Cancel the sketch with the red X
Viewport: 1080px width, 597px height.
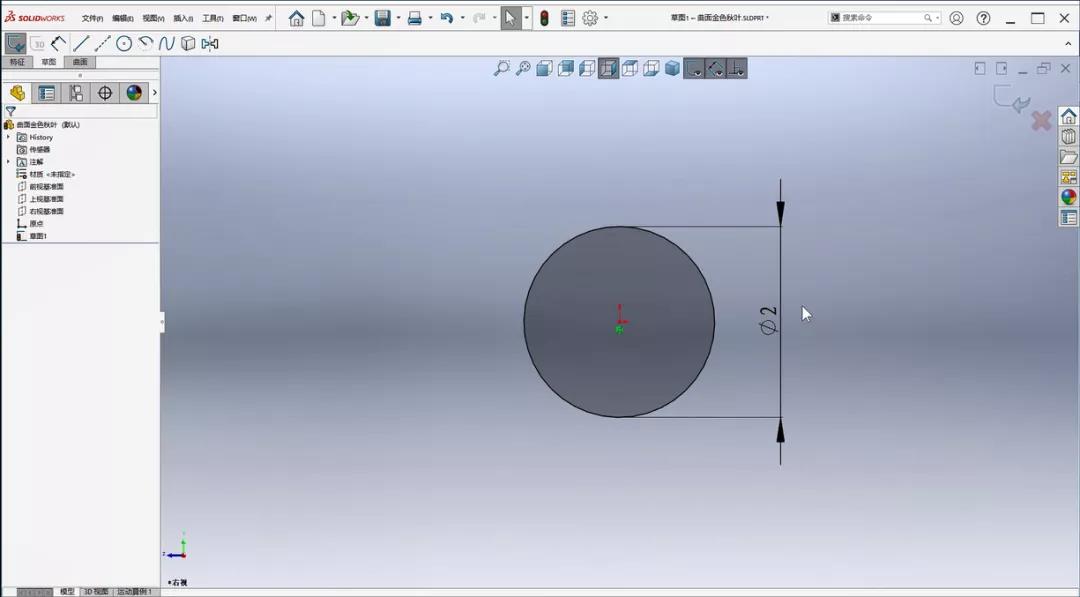click(1041, 121)
